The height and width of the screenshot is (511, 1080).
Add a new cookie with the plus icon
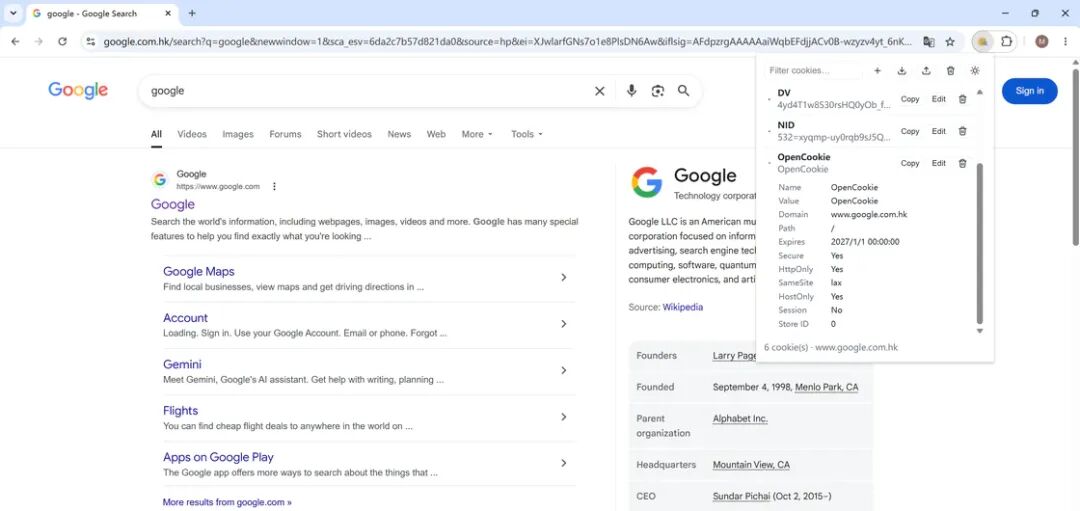pos(877,71)
